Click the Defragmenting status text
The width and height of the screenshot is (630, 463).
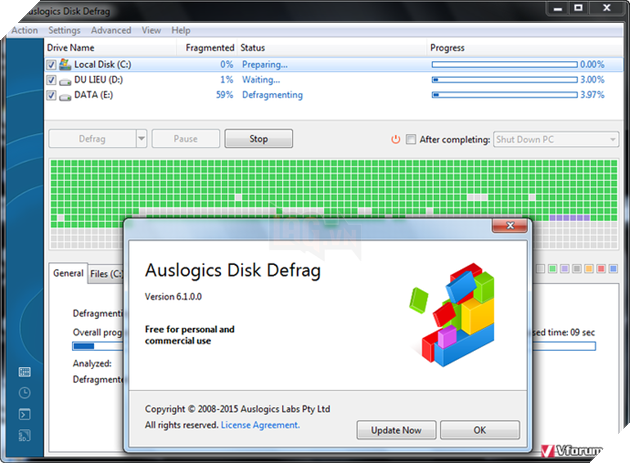click(x=272, y=95)
